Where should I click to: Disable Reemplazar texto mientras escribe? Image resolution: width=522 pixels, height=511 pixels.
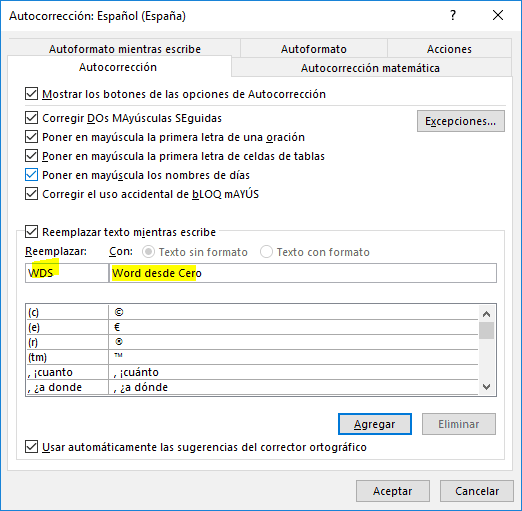(x=31, y=232)
